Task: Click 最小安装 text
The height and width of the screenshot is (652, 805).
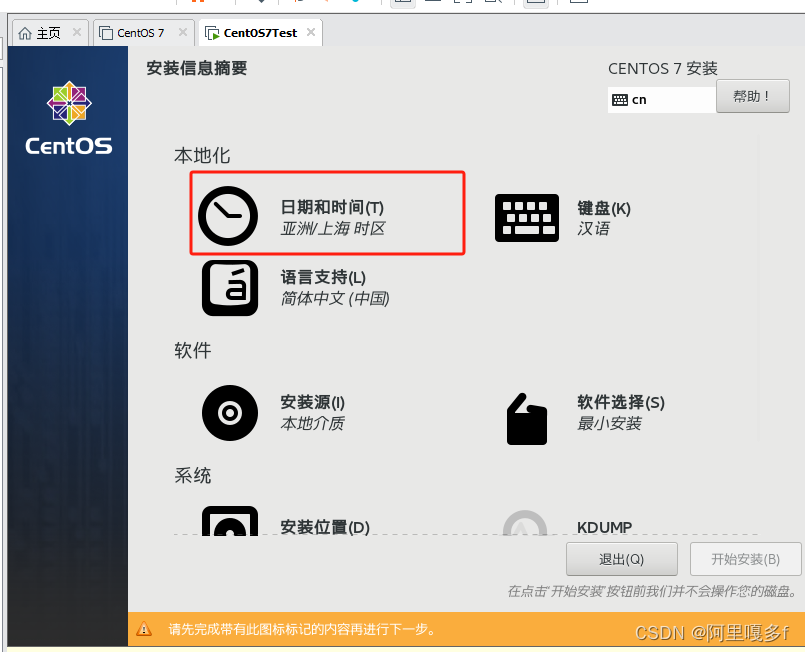Action: click(x=609, y=424)
